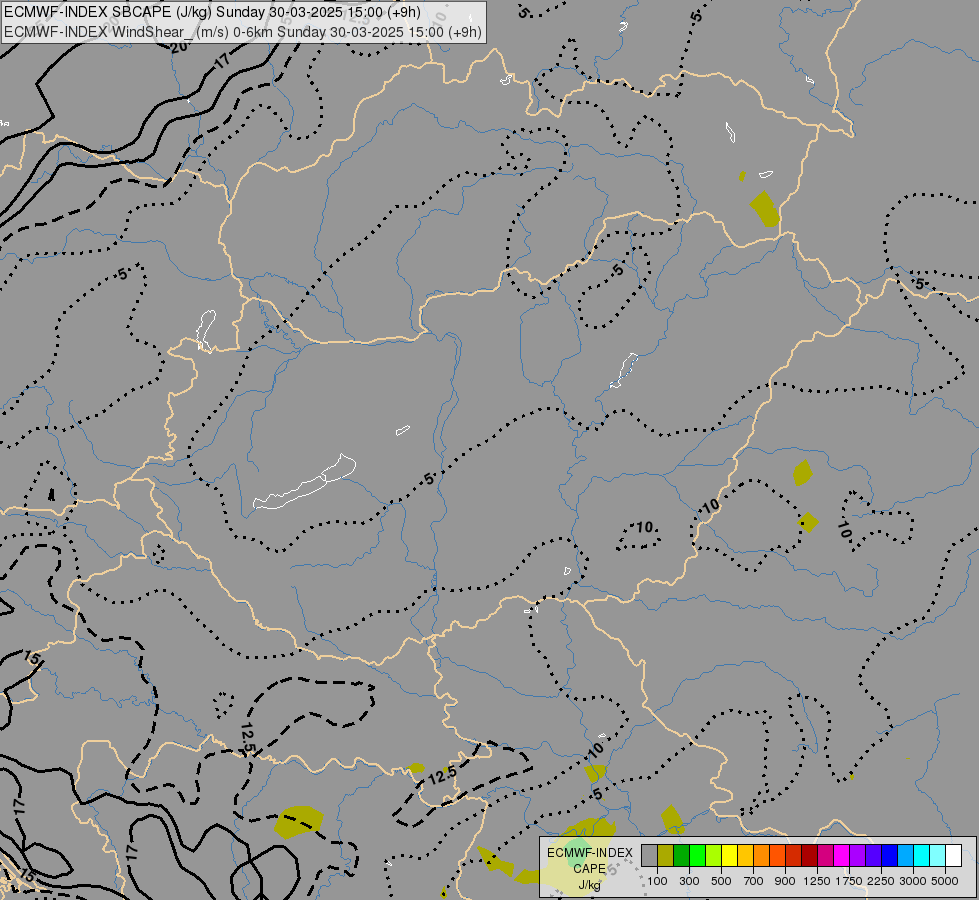The height and width of the screenshot is (900, 979).
Task: Select the white swatch in CAPE legend
Action: 954,855
